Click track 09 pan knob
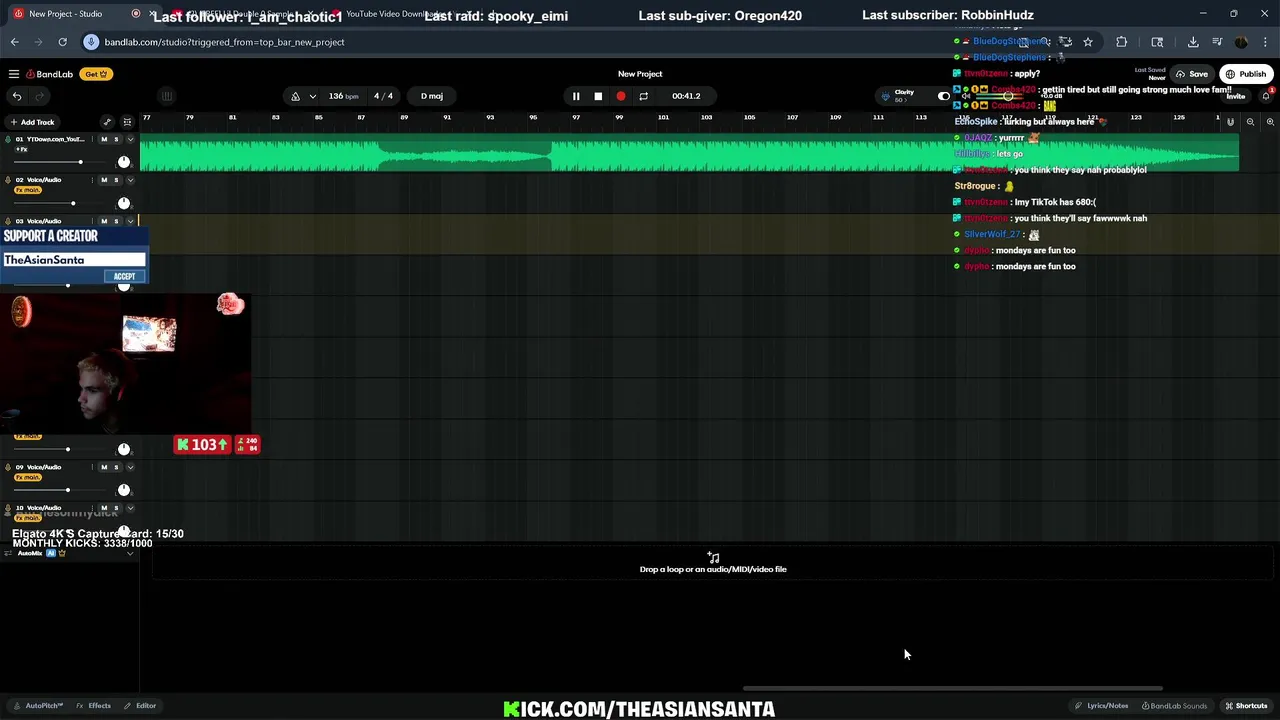1280x720 pixels. 124,490
